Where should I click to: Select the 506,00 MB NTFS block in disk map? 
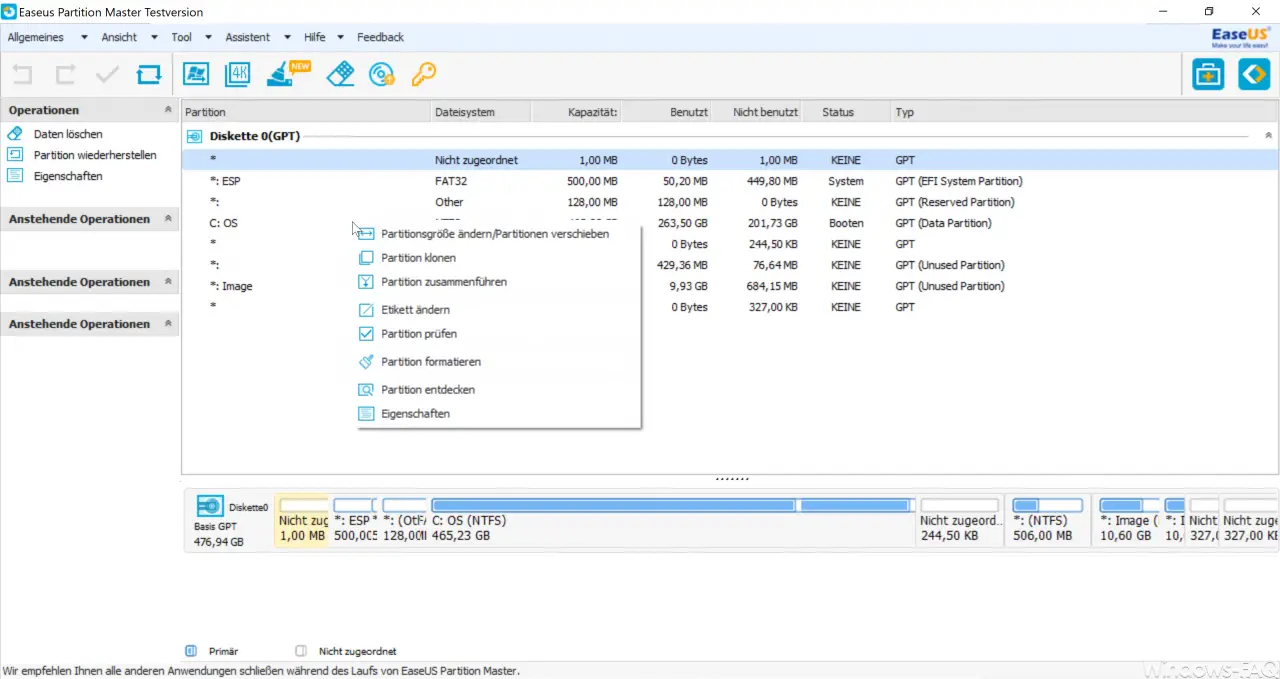pos(1047,520)
